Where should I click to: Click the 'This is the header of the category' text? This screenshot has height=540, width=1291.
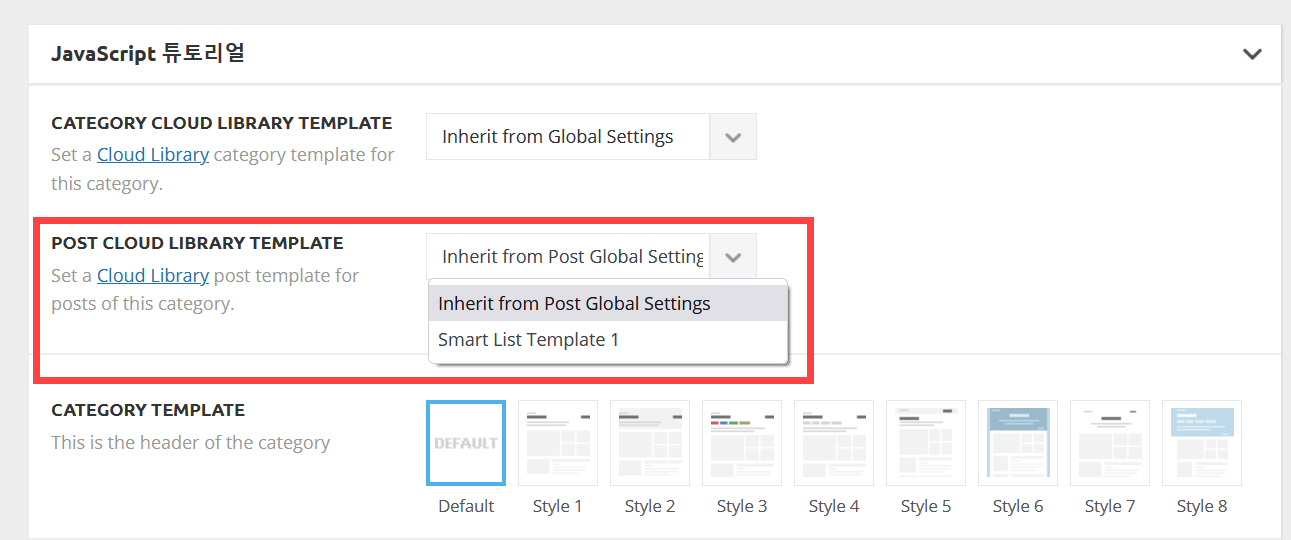pos(190,442)
